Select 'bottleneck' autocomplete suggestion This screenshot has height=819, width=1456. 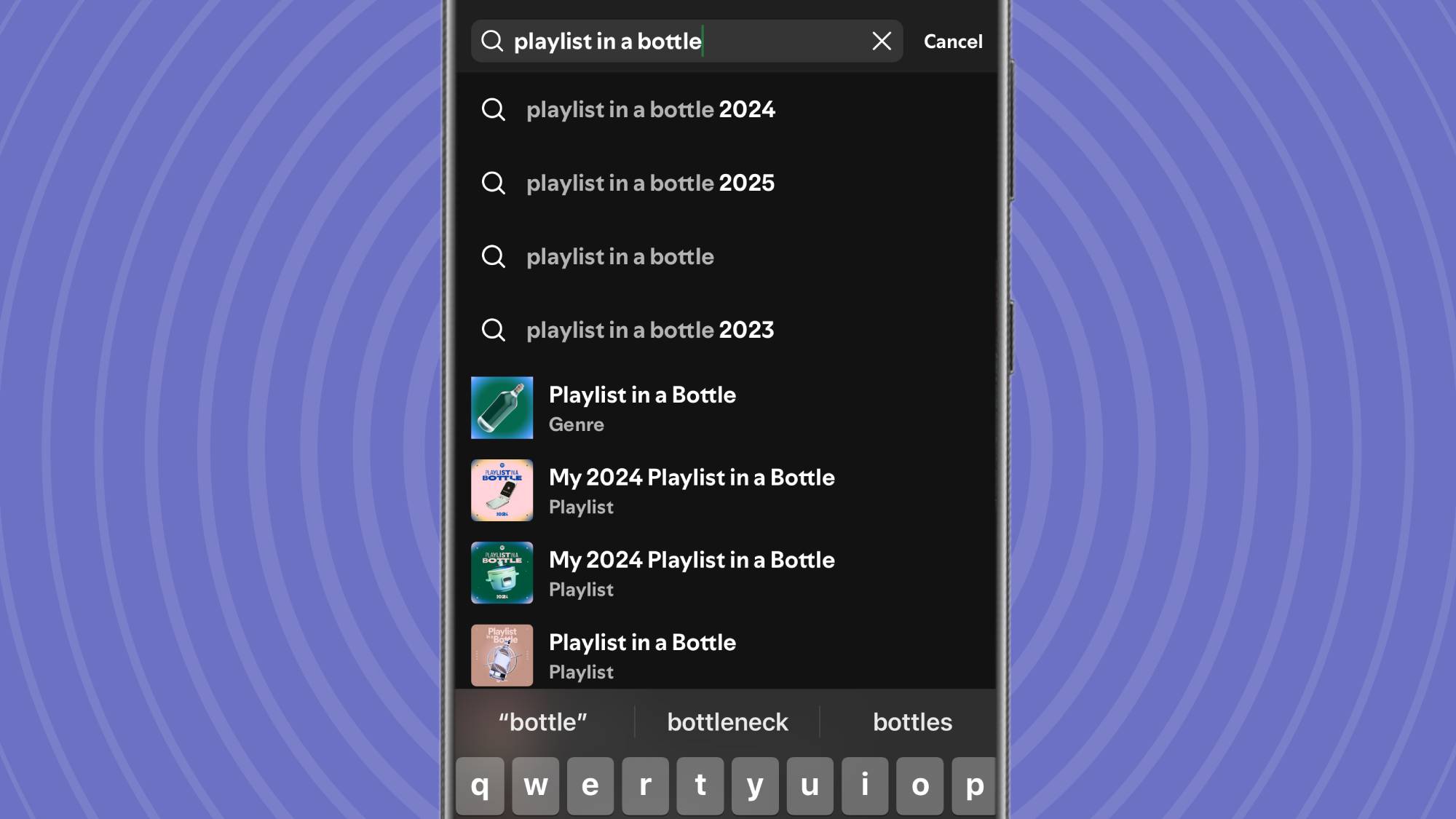tap(727, 721)
